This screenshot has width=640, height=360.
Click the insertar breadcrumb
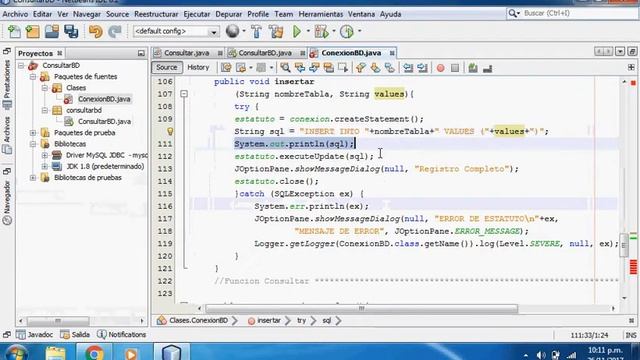[269, 320]
